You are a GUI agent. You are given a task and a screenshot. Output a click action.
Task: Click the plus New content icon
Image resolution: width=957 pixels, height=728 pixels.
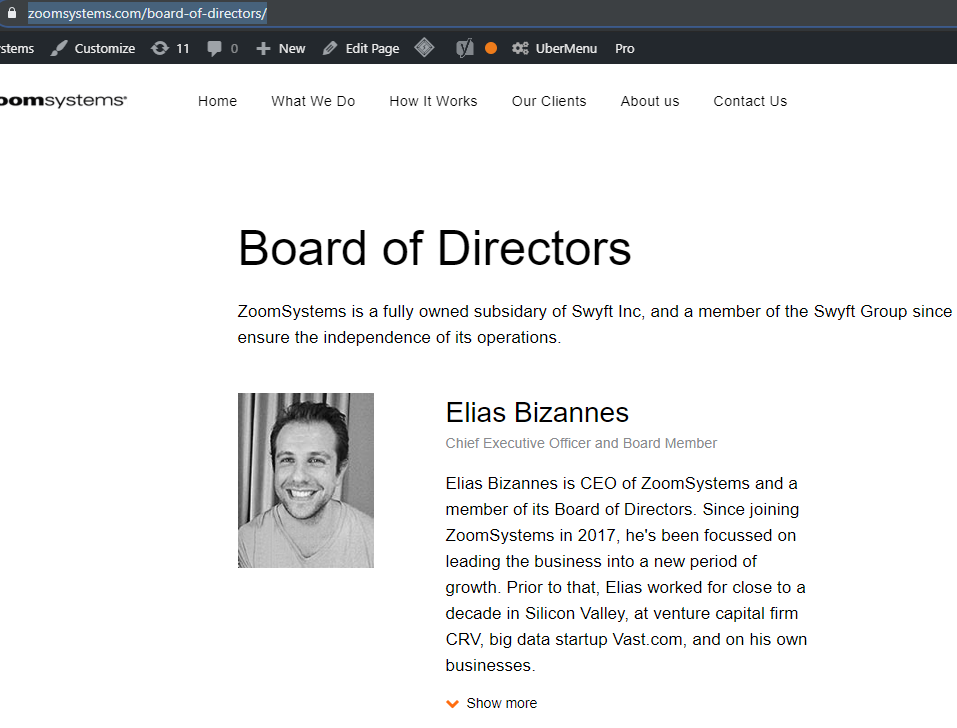263,48
